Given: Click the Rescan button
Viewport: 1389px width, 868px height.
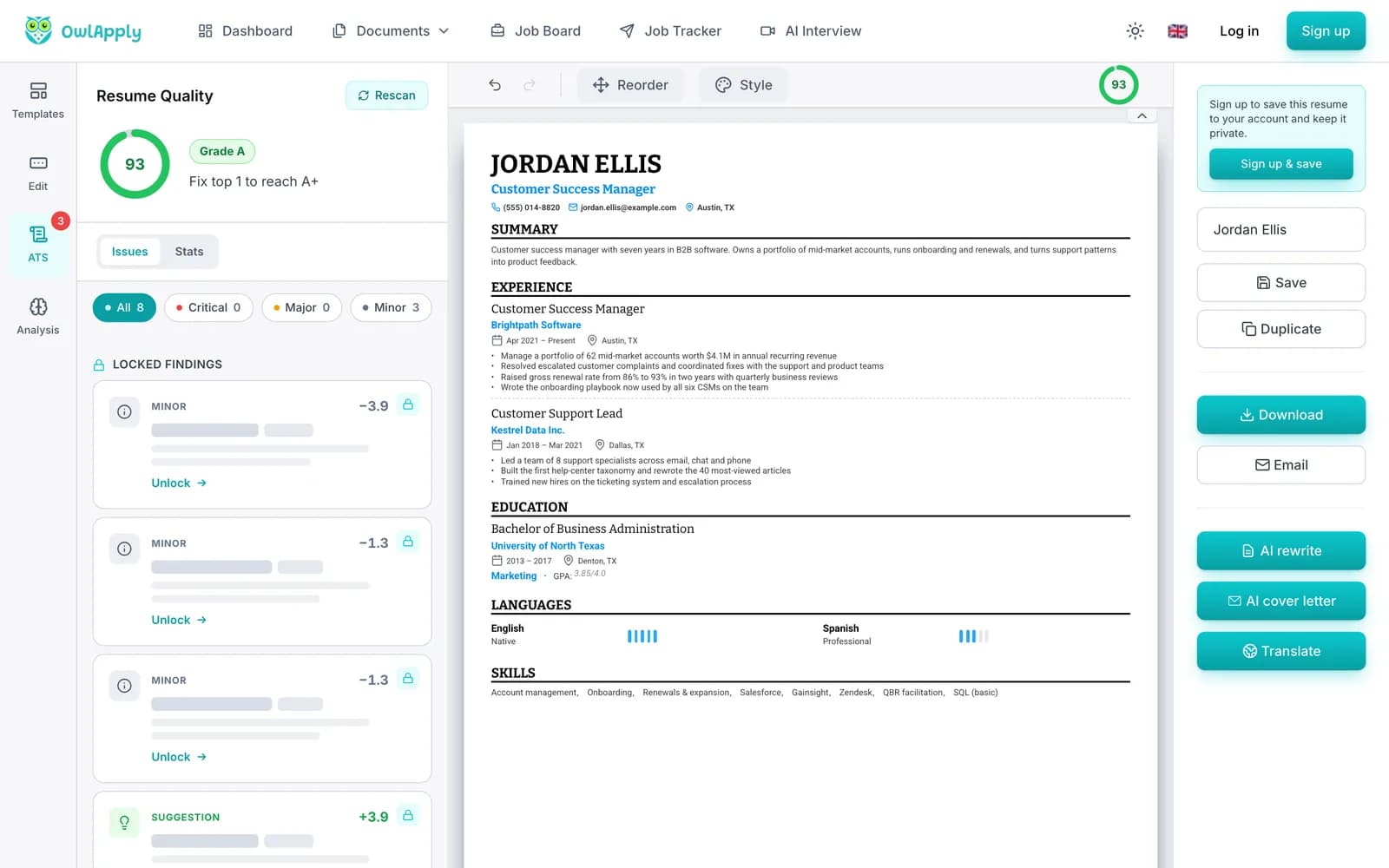Looking at the screenshot, I should click(x=386, y=95).
